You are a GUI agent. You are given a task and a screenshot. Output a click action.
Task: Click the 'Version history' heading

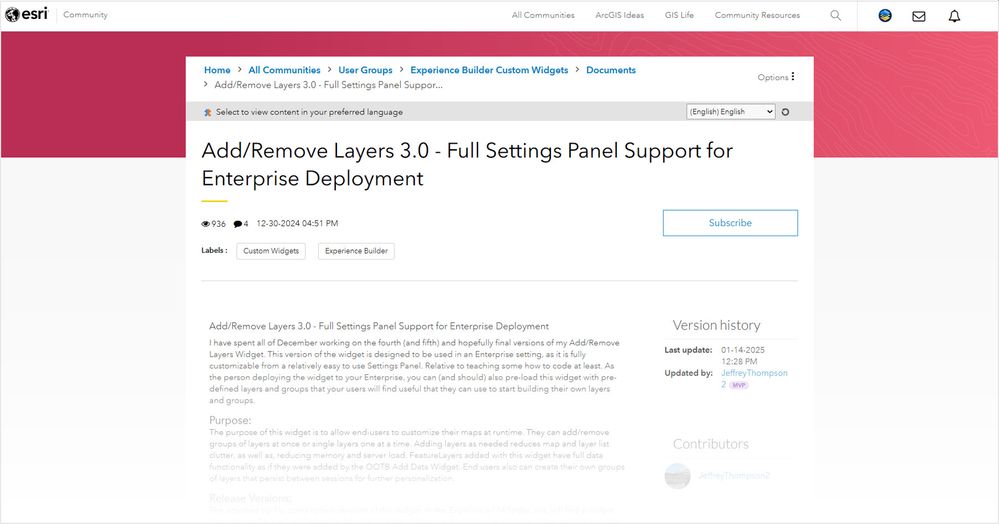[717, 325]
